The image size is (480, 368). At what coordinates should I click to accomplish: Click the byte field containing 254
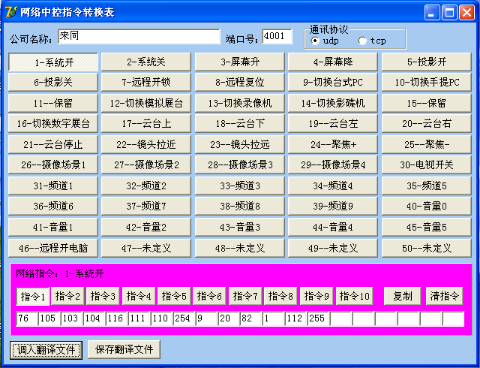click(184, 319)
